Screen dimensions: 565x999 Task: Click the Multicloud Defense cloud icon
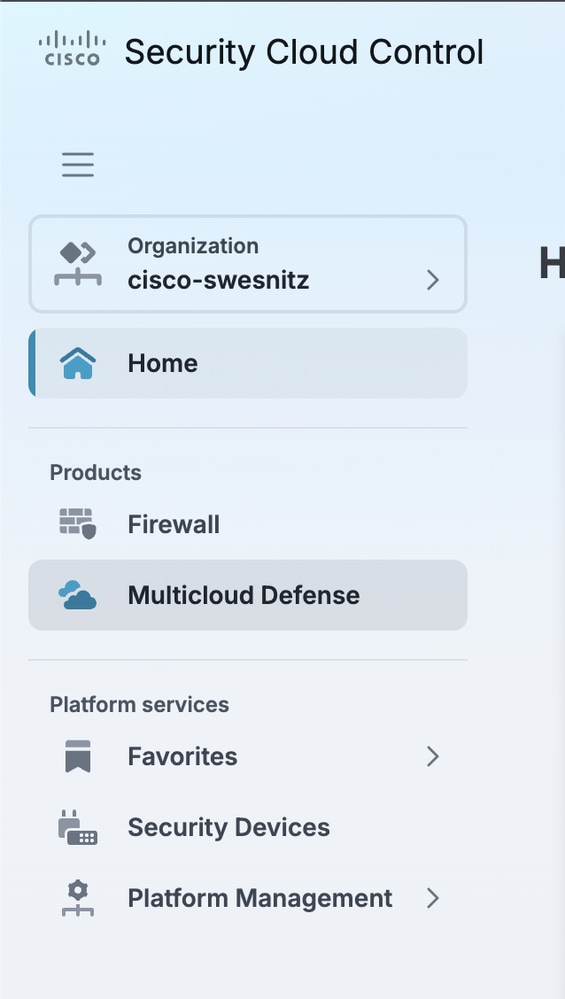pyautogui.click(x=78, y=595)
